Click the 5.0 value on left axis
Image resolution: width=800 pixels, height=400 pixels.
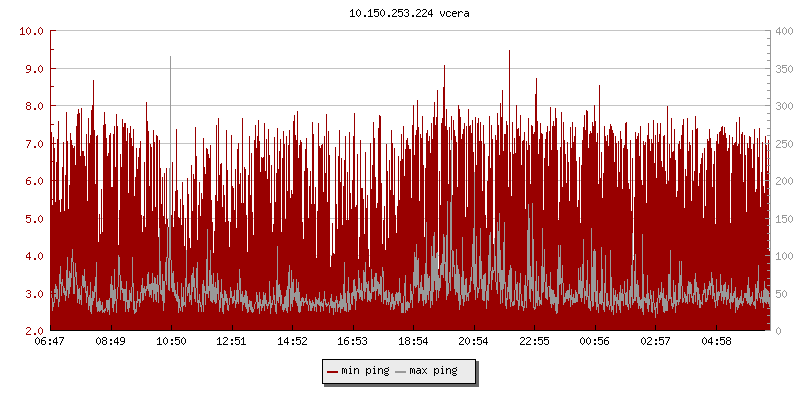[x=34, y=218]
